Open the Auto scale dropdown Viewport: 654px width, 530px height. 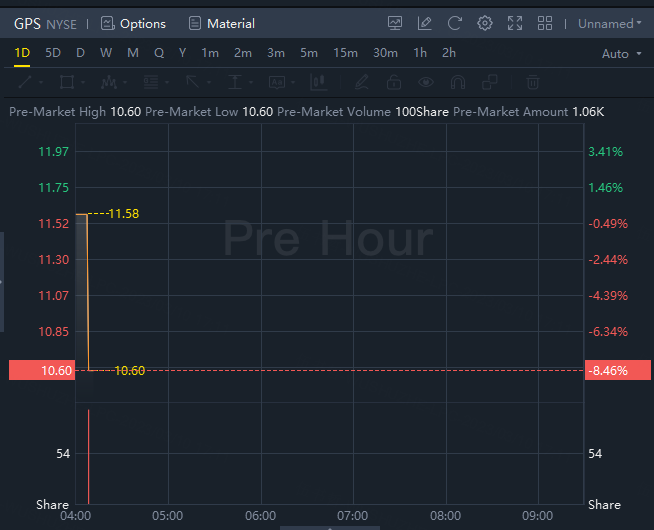(x=621, y=54)
